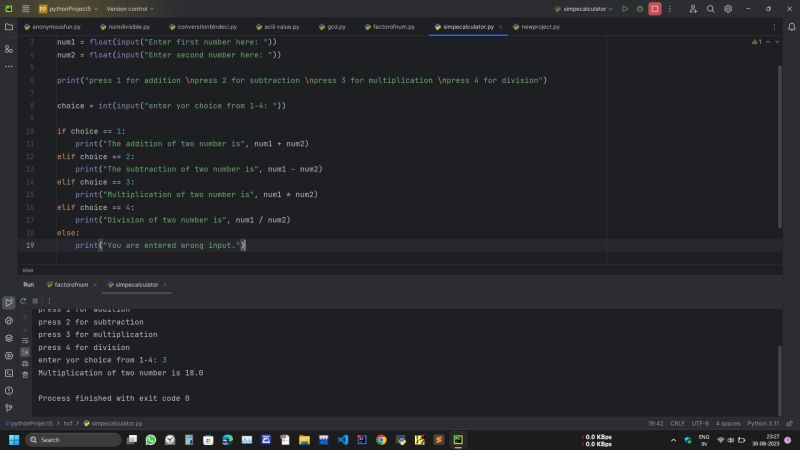Toggle soft-wrap in the console

(x=25, y=340)
